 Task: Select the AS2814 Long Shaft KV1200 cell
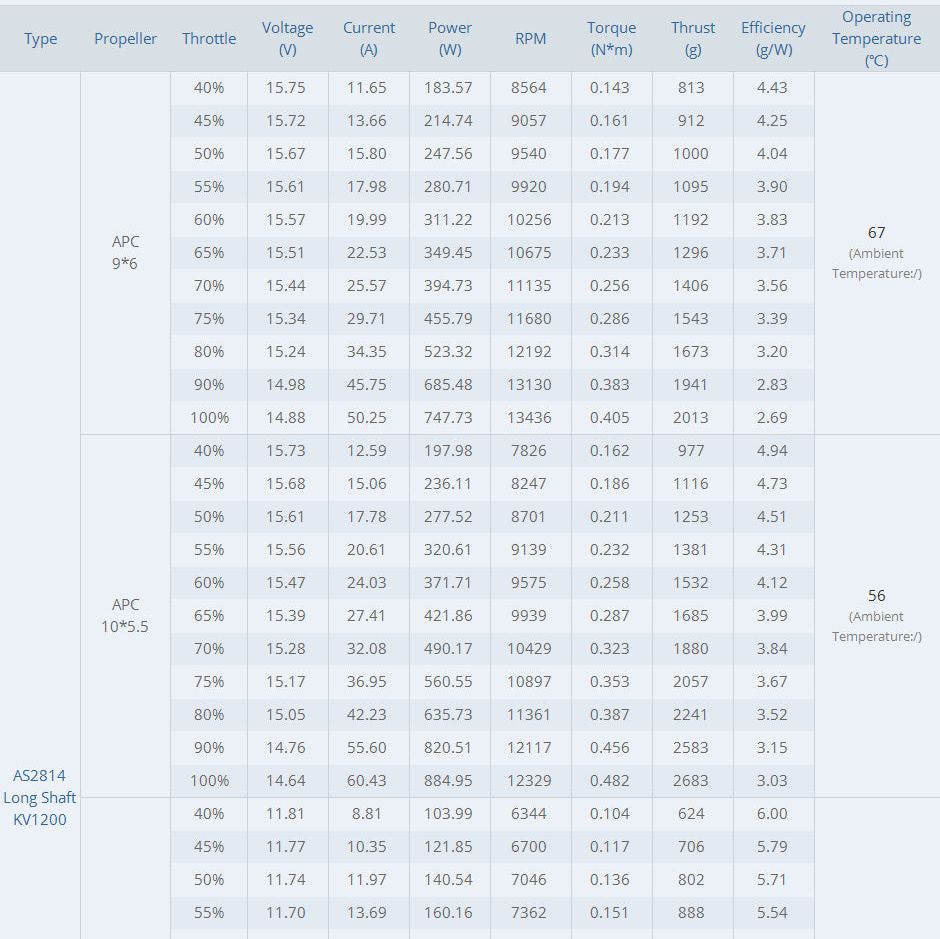coord(40,797)
